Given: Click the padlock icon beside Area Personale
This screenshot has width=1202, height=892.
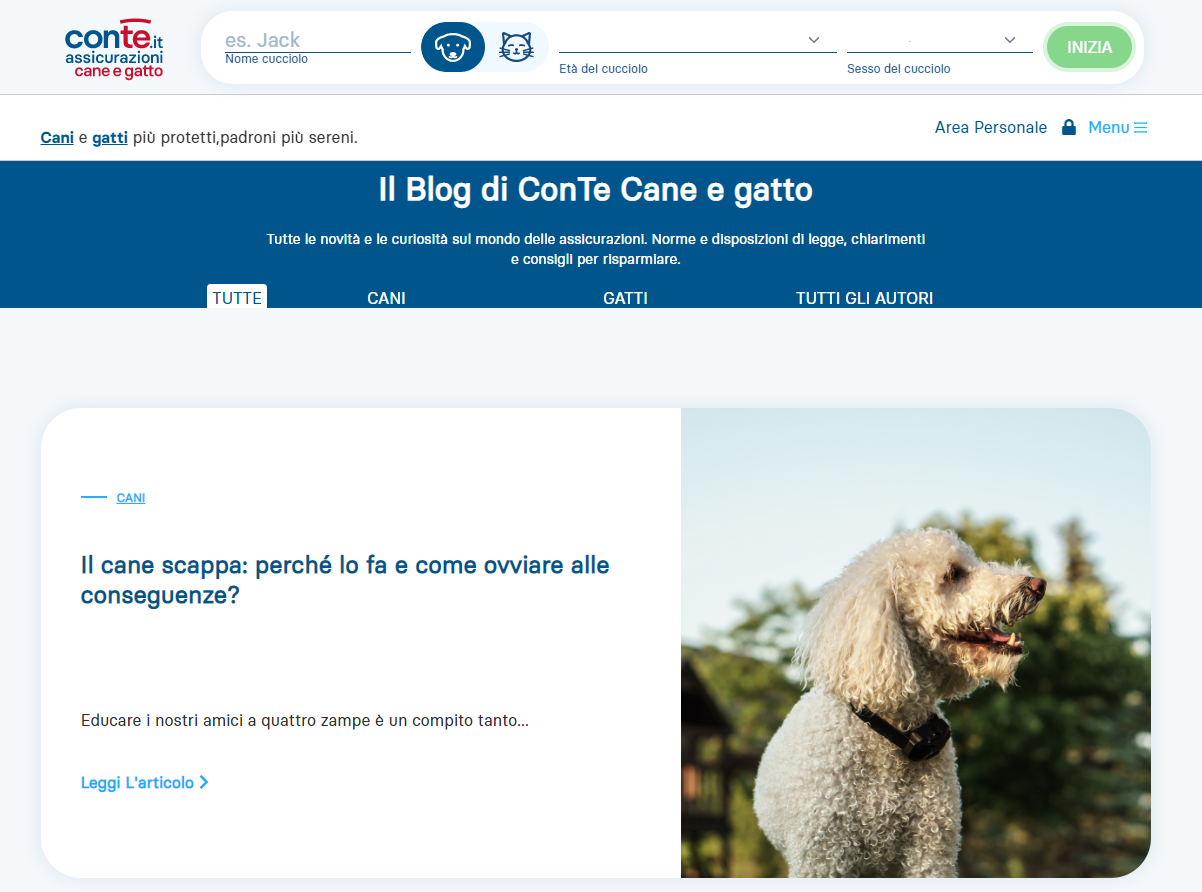Looking at the screenshot, I should click(1068, 128).
